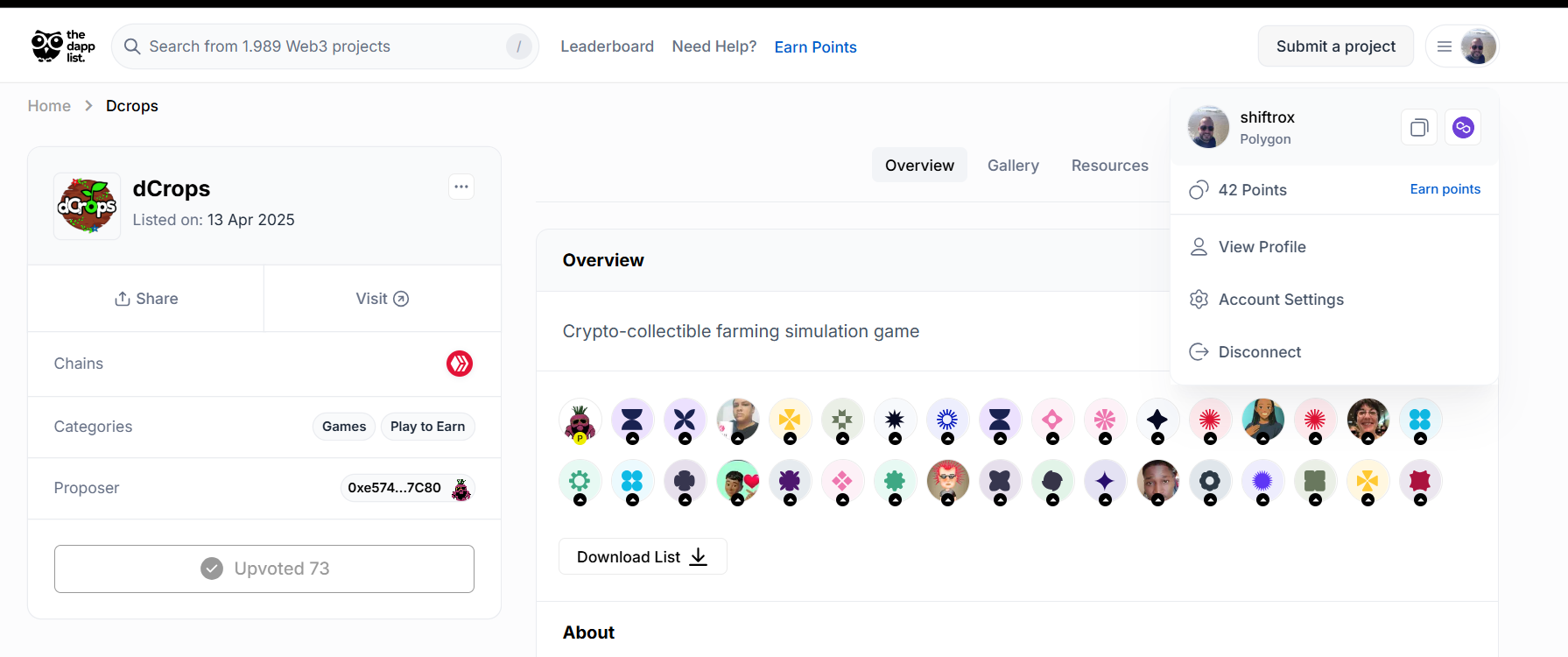Switch to the Resources tab

click(x=1109, y=166)
